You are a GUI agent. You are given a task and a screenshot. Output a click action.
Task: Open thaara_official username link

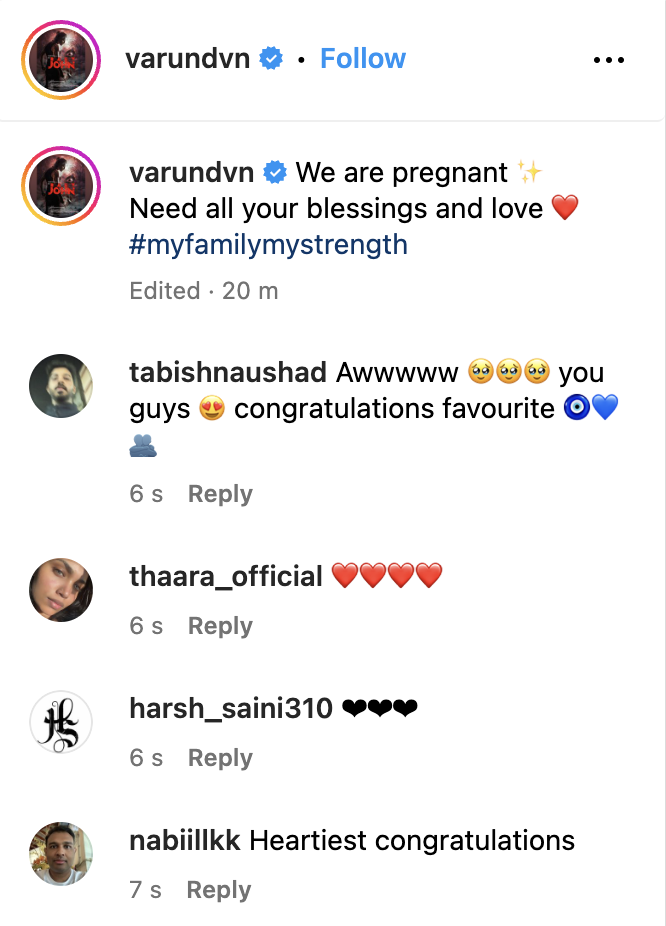coord(226,576)
